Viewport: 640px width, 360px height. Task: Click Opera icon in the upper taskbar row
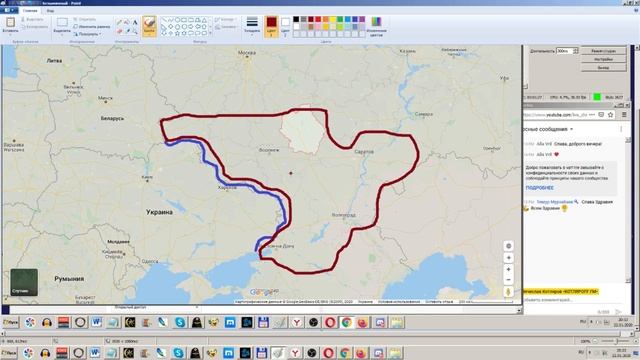(330, 322)
